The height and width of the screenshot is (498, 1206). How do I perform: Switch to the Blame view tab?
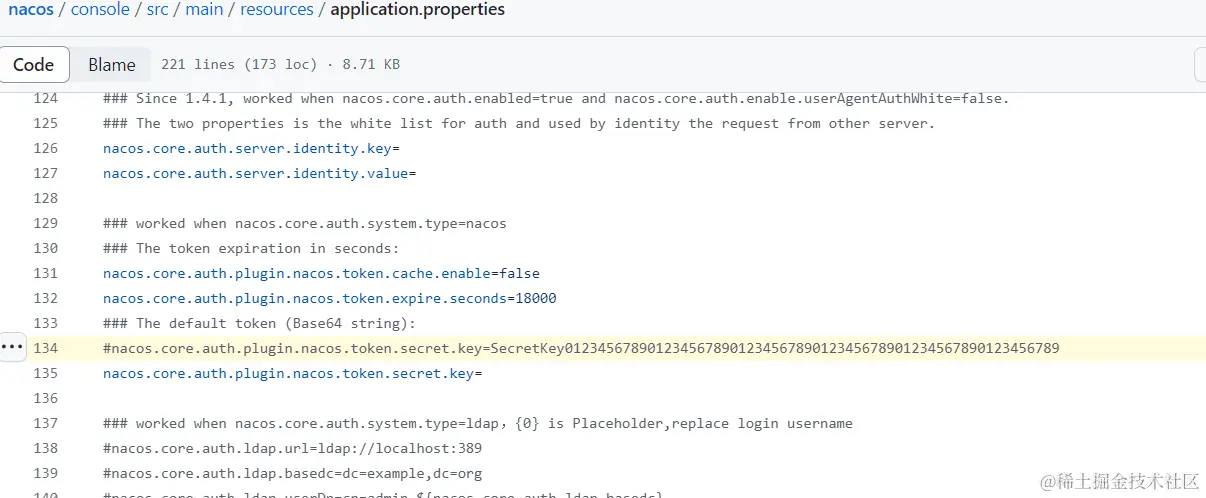click(x=111, y=65)
